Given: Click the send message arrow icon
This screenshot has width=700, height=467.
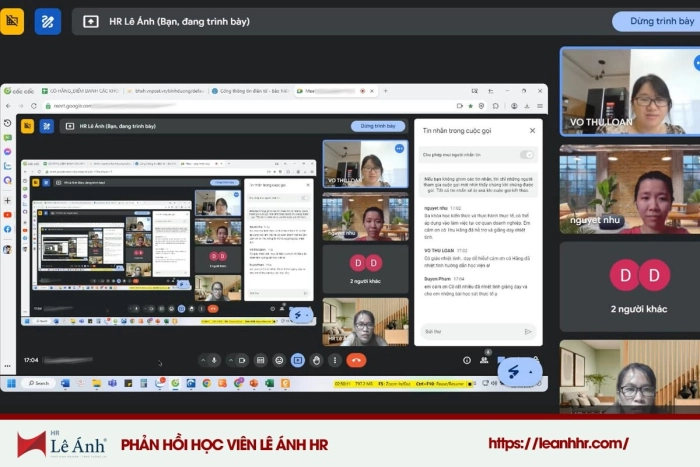Looking at the screenshot, I should (x=528, y=331).
